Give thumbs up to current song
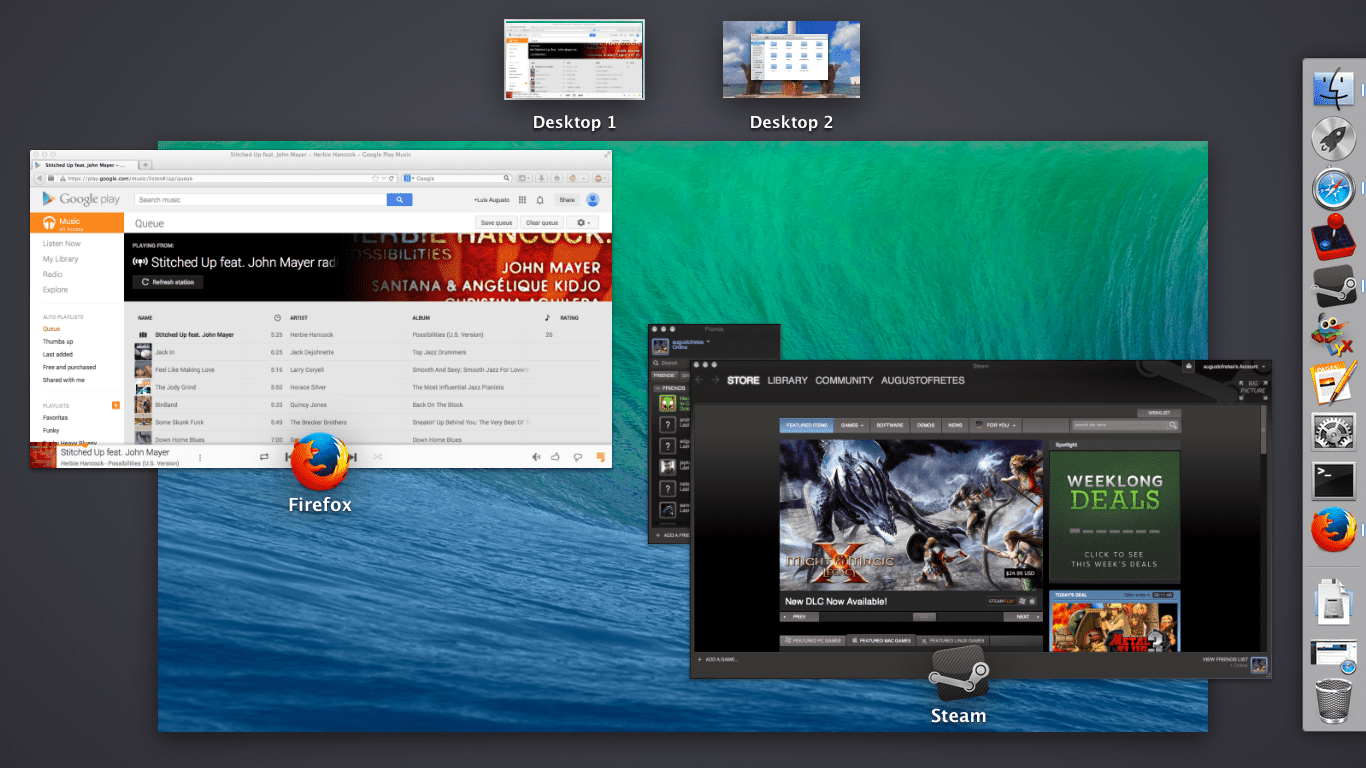The image size is (1366, 768). [555, 457]
